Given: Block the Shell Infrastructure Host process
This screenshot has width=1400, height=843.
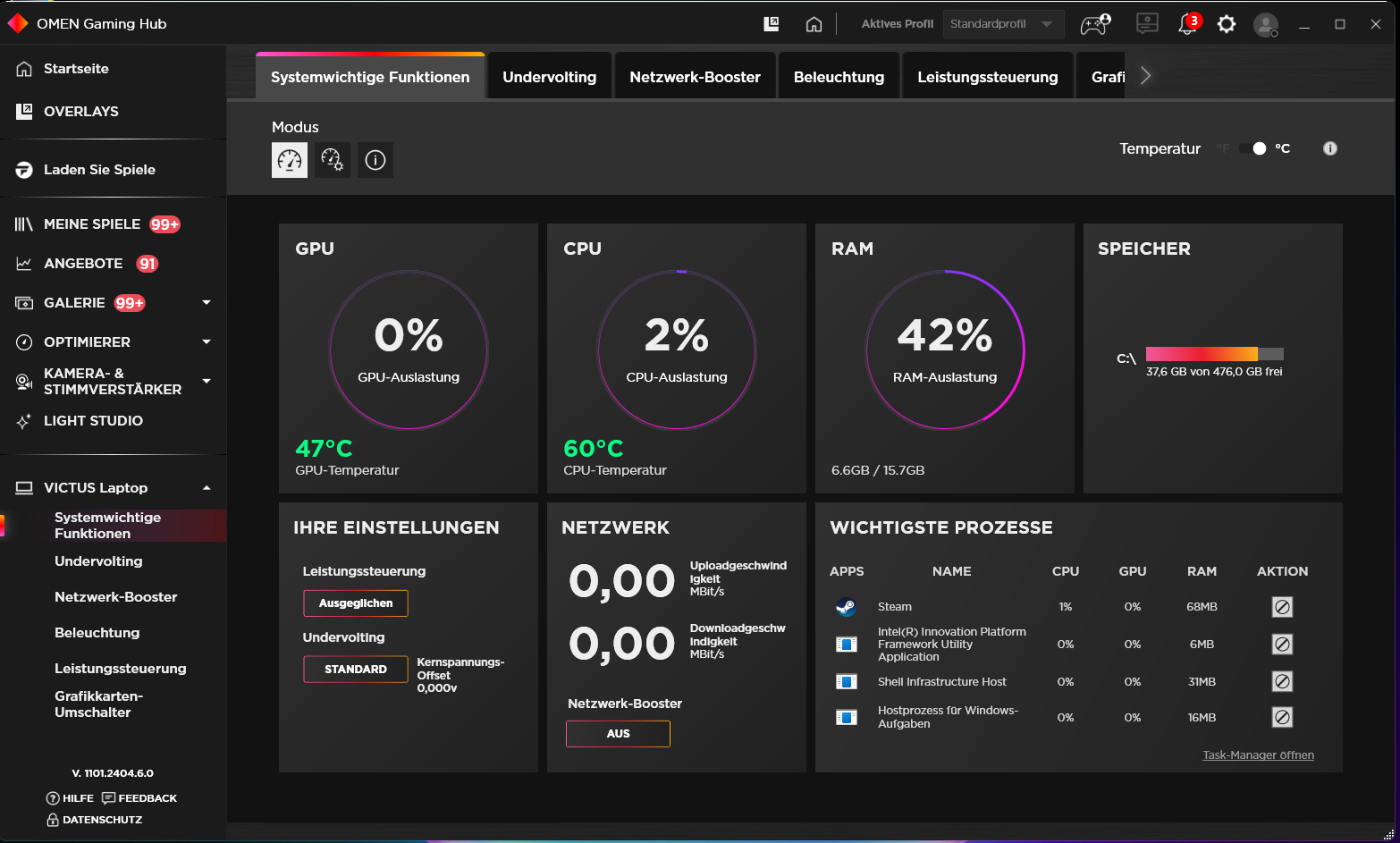Looking at the screenshot, I should click(1282, 682).
